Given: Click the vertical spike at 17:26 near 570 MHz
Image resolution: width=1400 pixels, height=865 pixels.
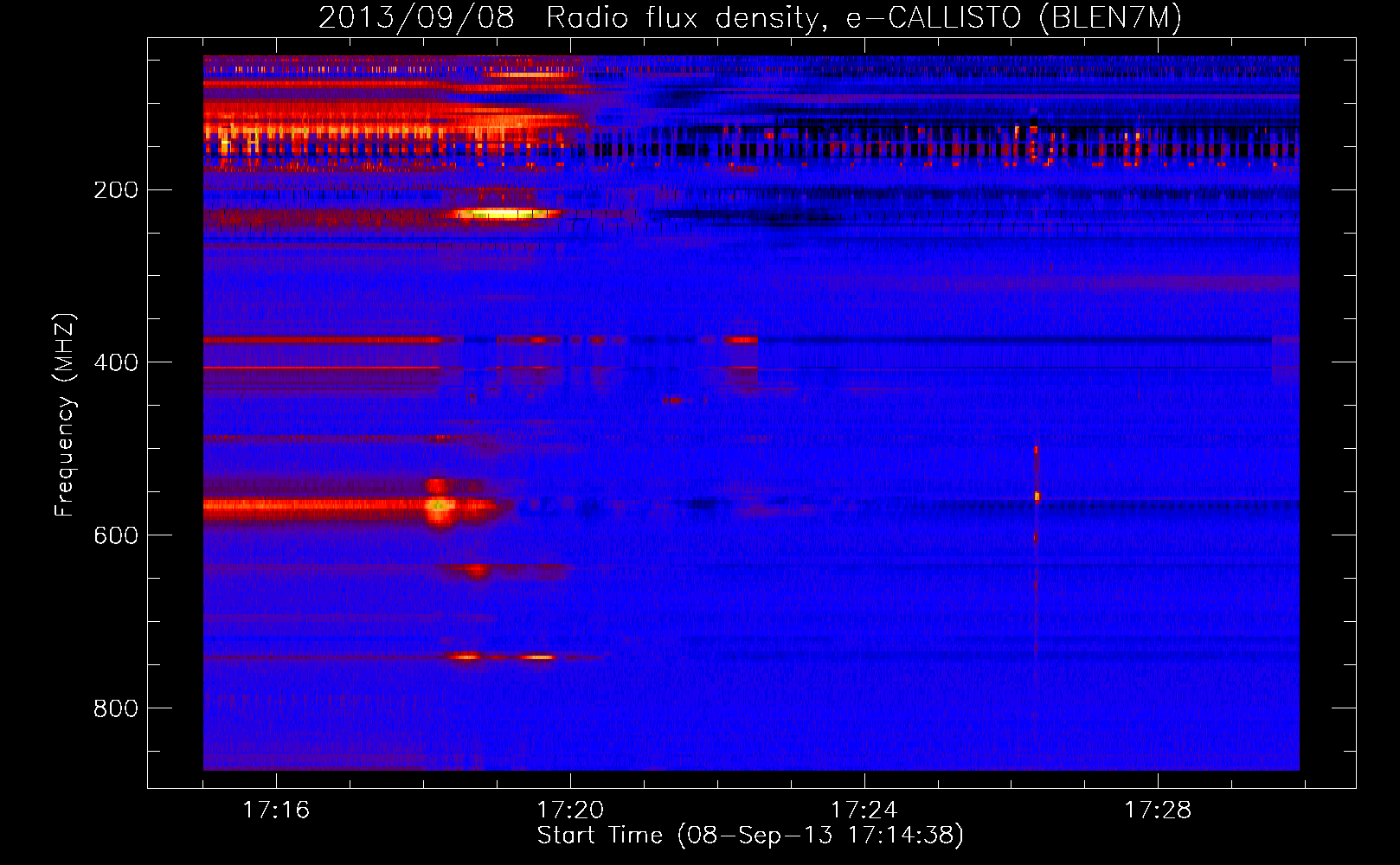Looking at the screenshot, I should pos(1037,497).
